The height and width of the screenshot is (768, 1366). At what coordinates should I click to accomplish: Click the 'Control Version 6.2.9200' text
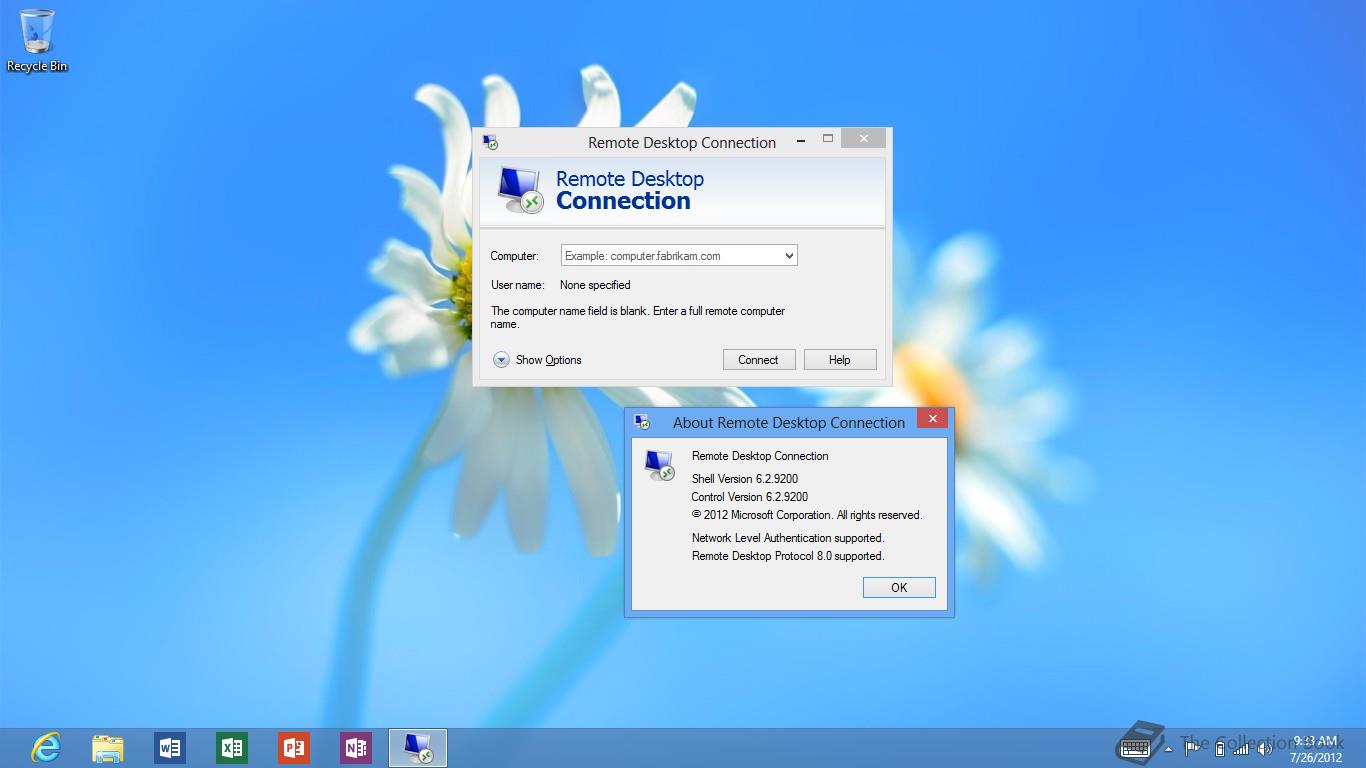[750, 497]
